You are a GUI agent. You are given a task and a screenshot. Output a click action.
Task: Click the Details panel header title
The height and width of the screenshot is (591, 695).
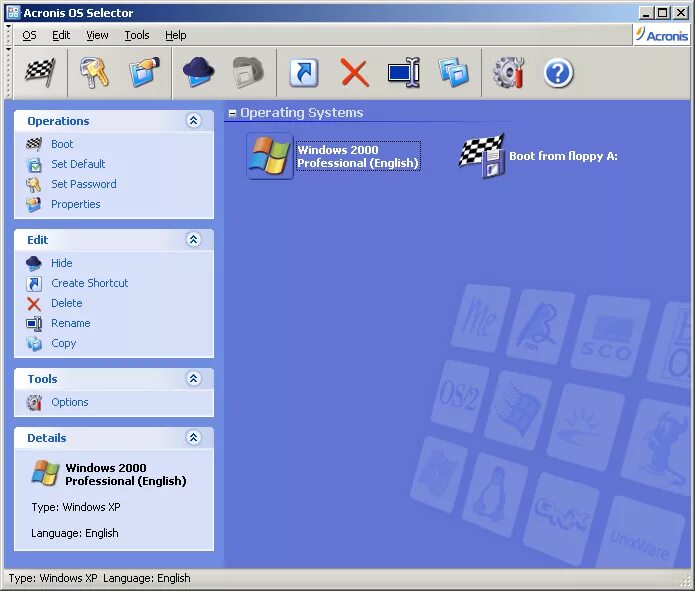(x=47, y=438)
